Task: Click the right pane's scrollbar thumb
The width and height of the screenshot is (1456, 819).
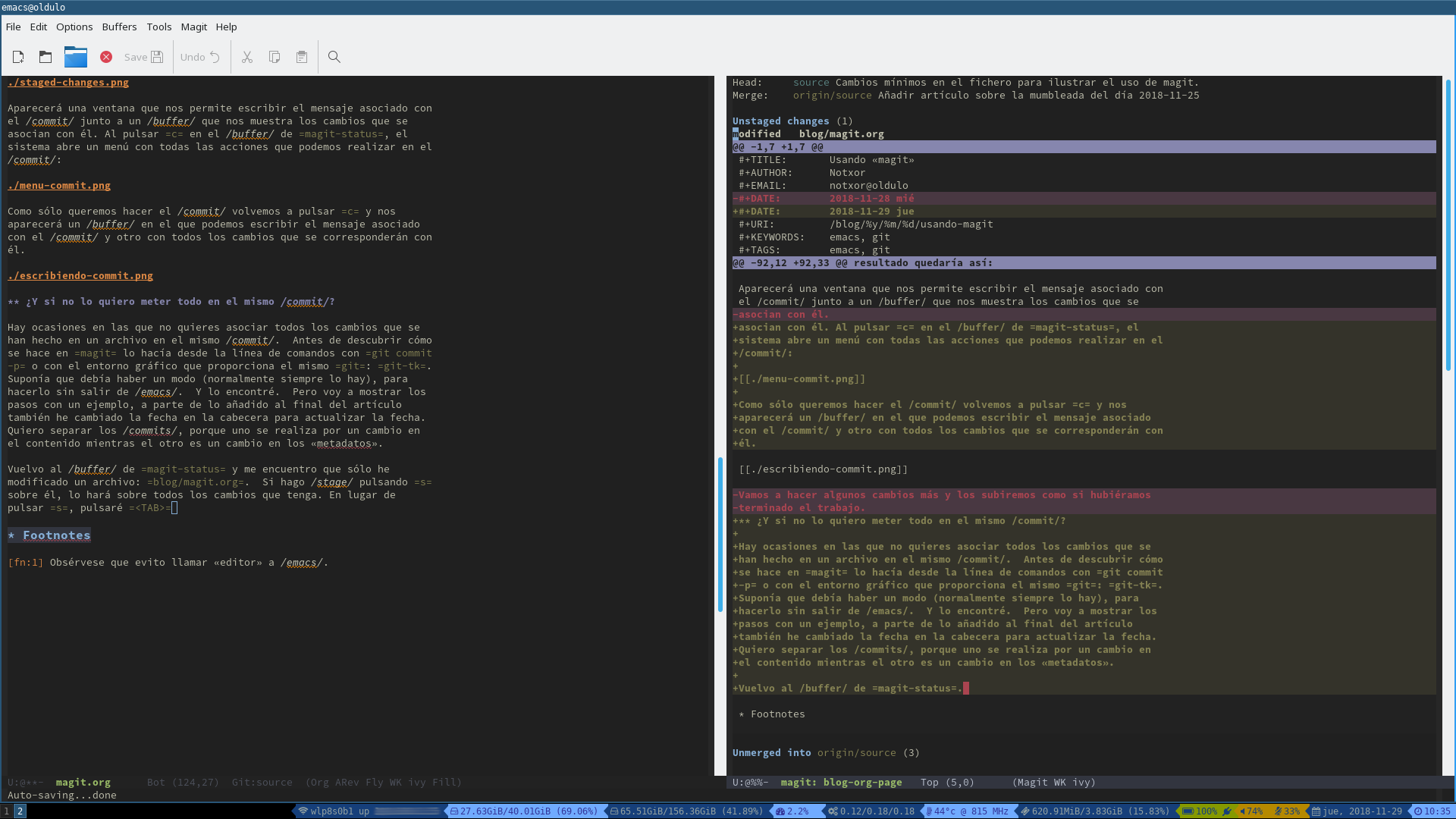Action: pos(1448,224)
